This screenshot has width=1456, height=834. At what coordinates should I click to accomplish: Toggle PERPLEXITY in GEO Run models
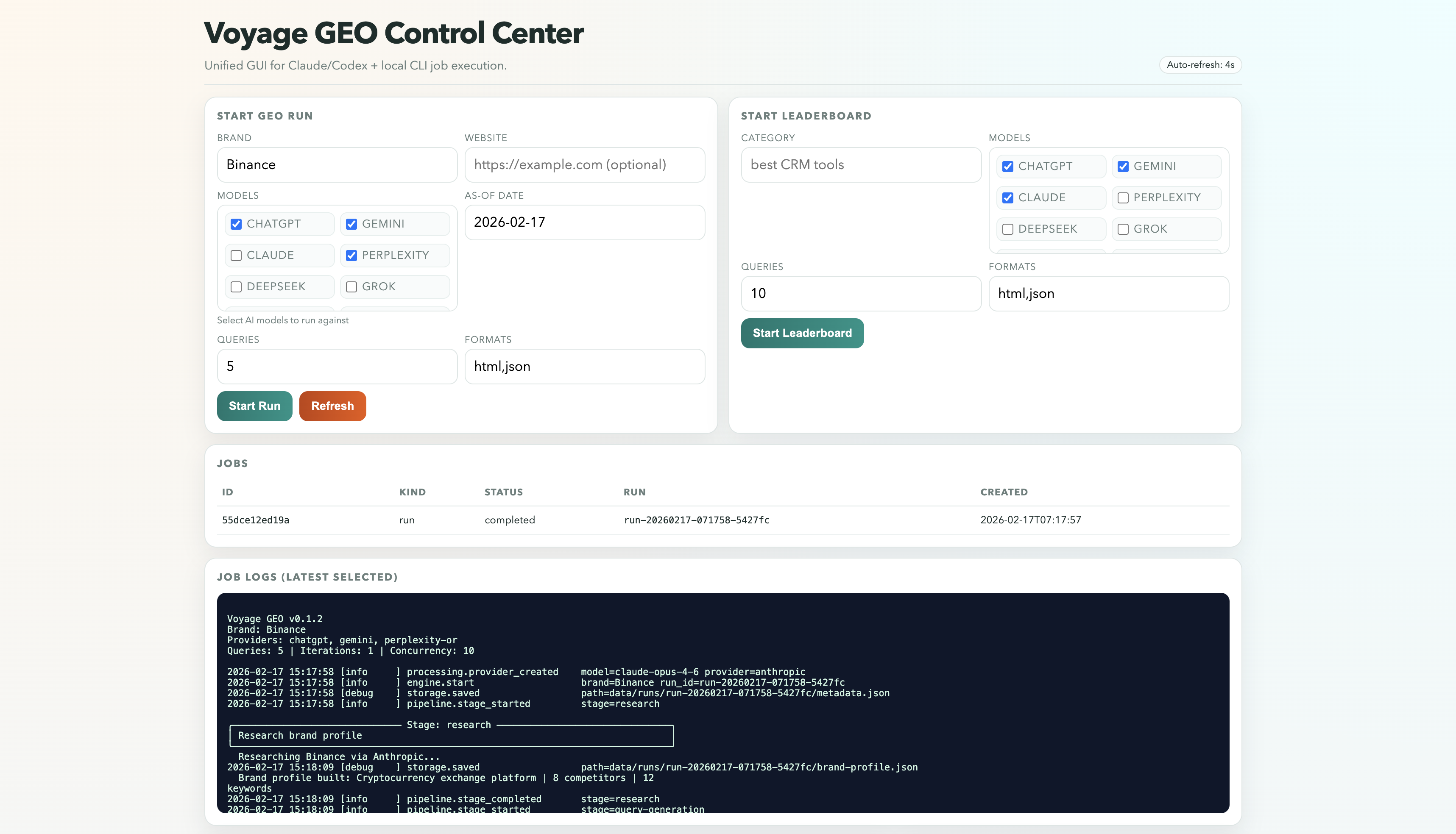click(351, 256)
